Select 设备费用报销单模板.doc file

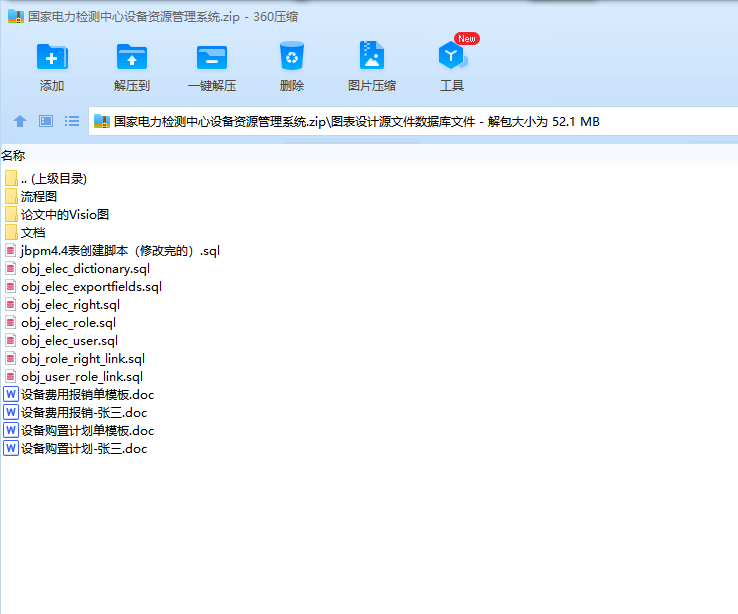[x=79, y=395]
